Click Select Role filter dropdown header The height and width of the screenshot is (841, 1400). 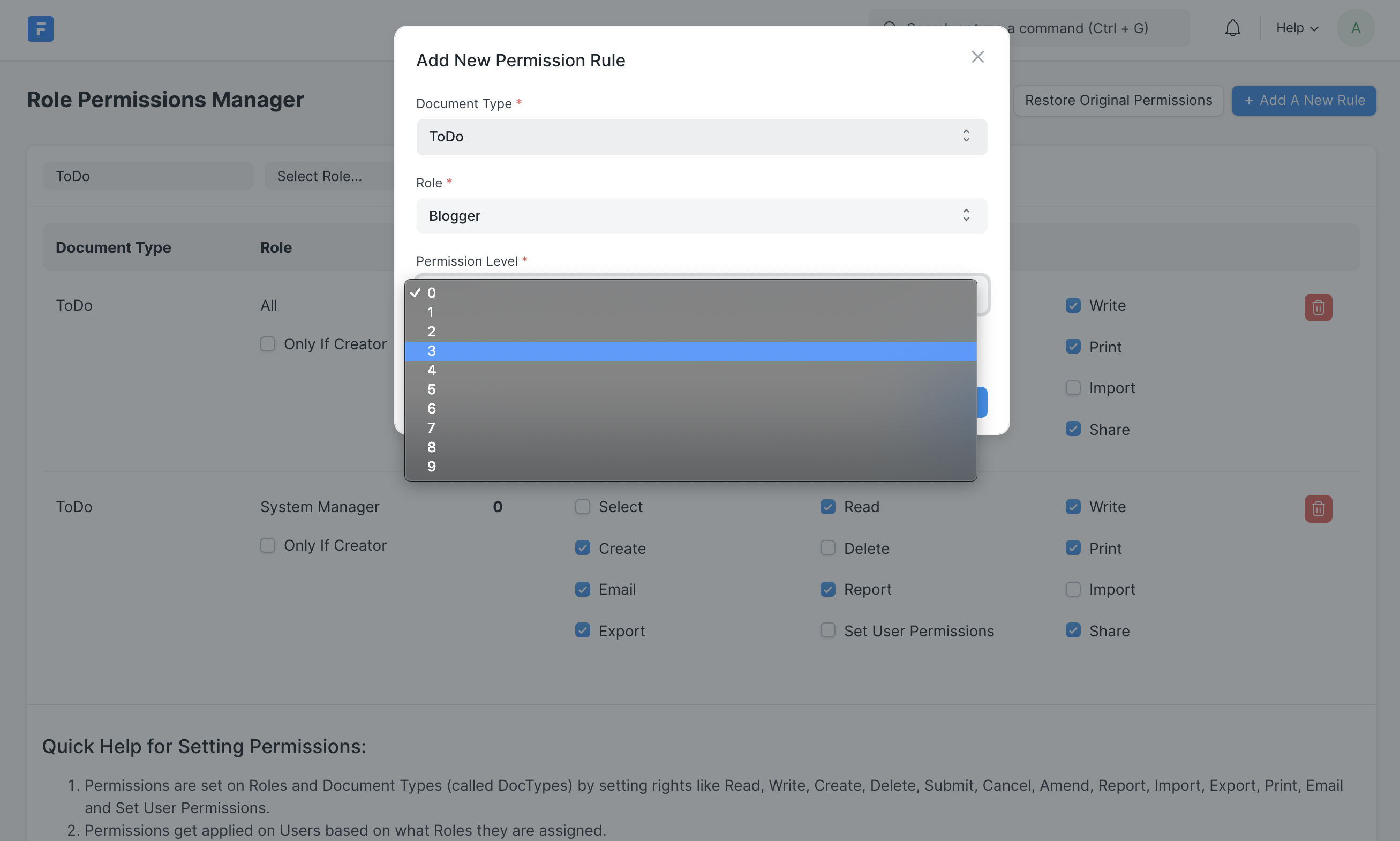[x=318, y=174]
